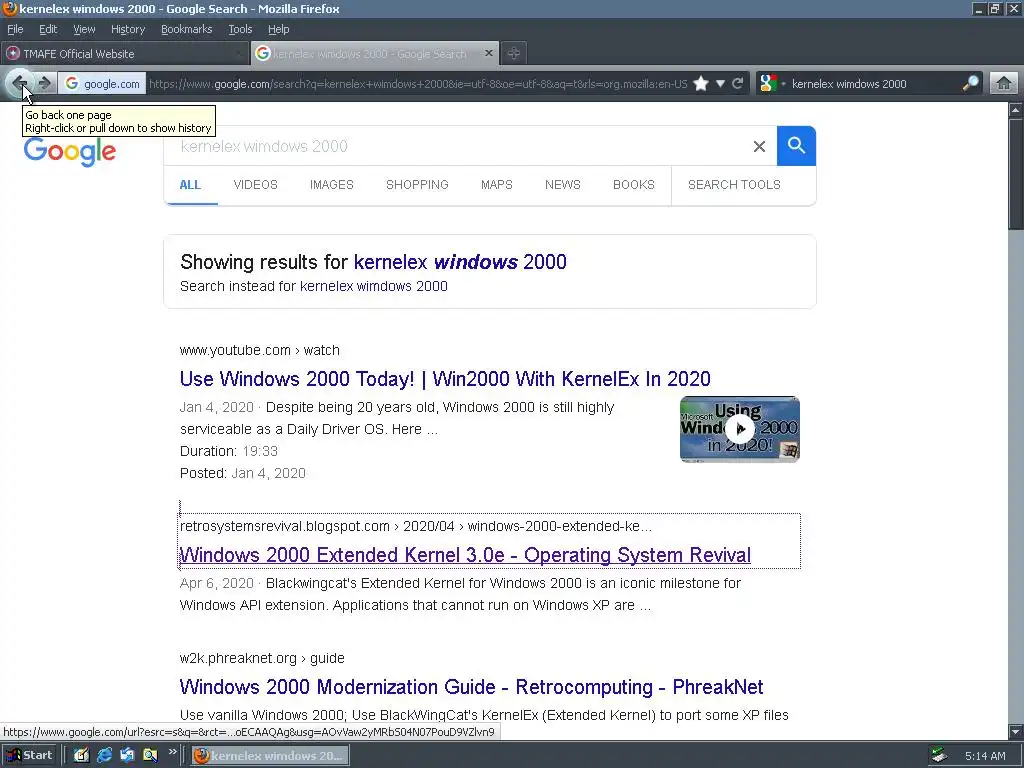This screenshot has height=768, width=1024.
Task: Click corrected query kernelex windows 2000 link
Action: coord(460,262)
